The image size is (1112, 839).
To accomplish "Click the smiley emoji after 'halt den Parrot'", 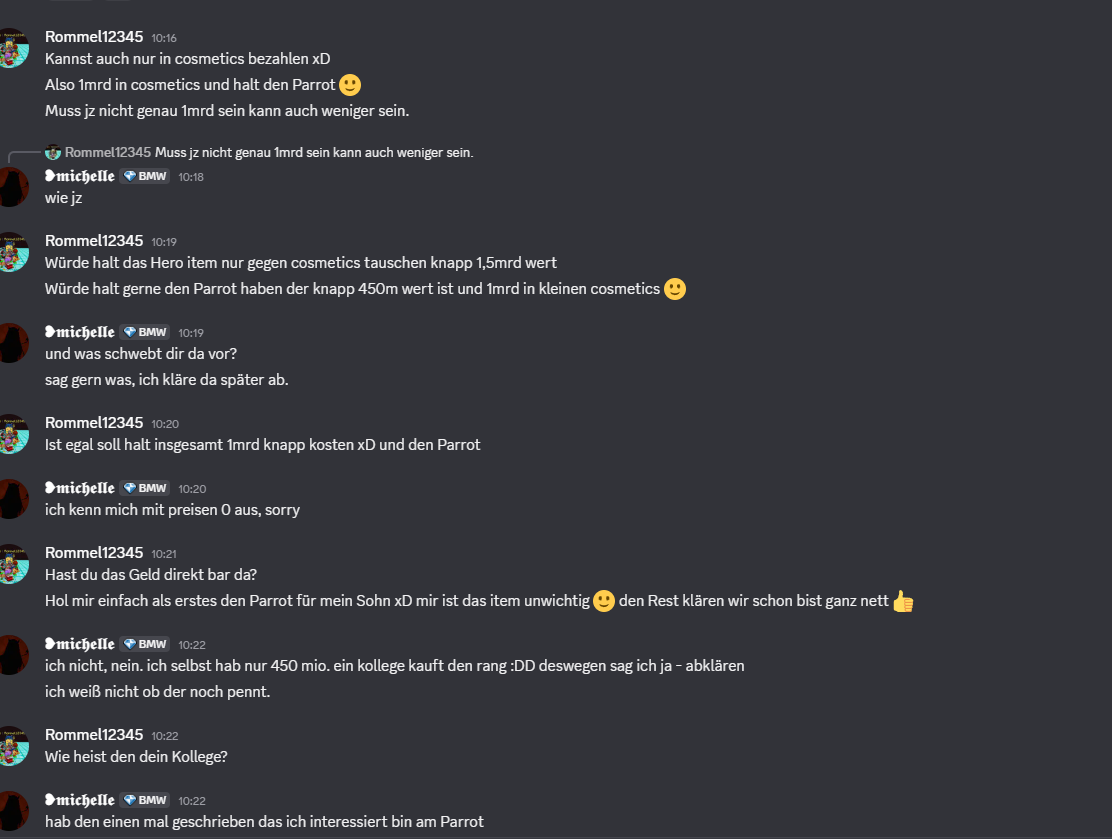I will click(350, 85).
